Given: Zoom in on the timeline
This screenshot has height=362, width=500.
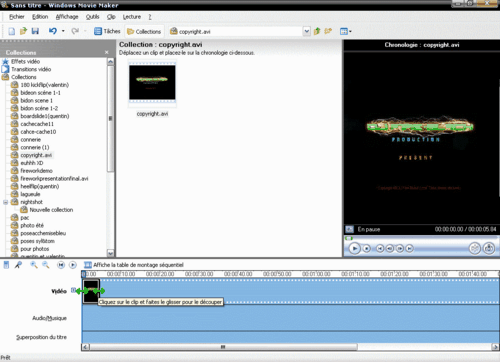Looking at the screenshot, I should click(x=34, y=265).
